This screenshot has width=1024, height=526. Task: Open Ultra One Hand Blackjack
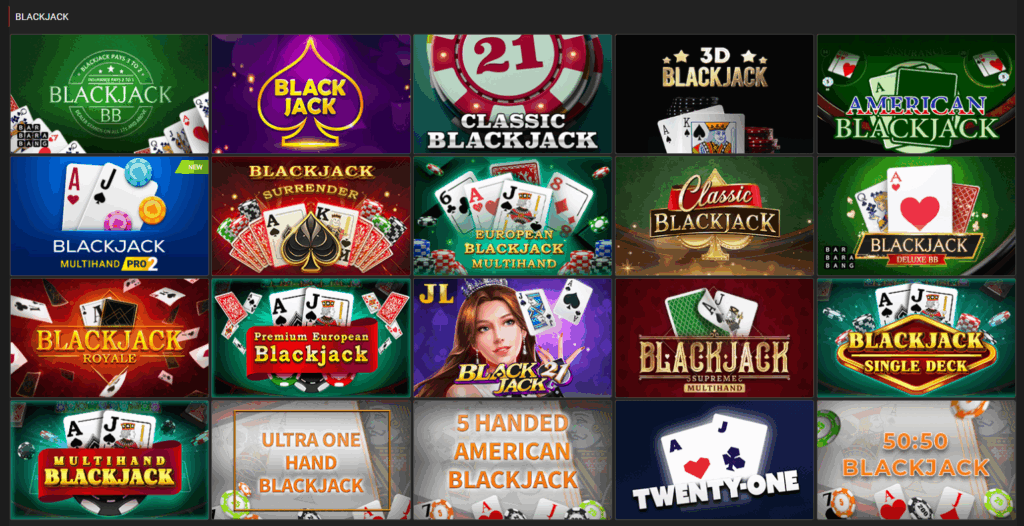(x=311, y=461)
